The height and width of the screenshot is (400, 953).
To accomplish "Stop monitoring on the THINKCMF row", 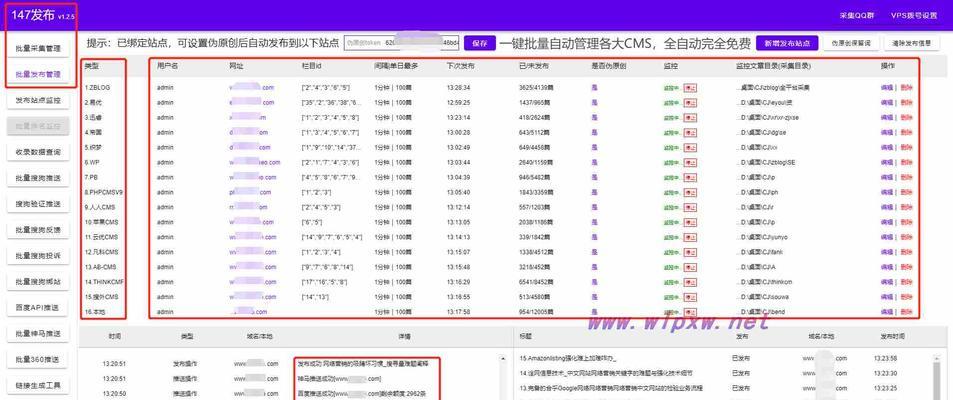I will tap(690, 282).
